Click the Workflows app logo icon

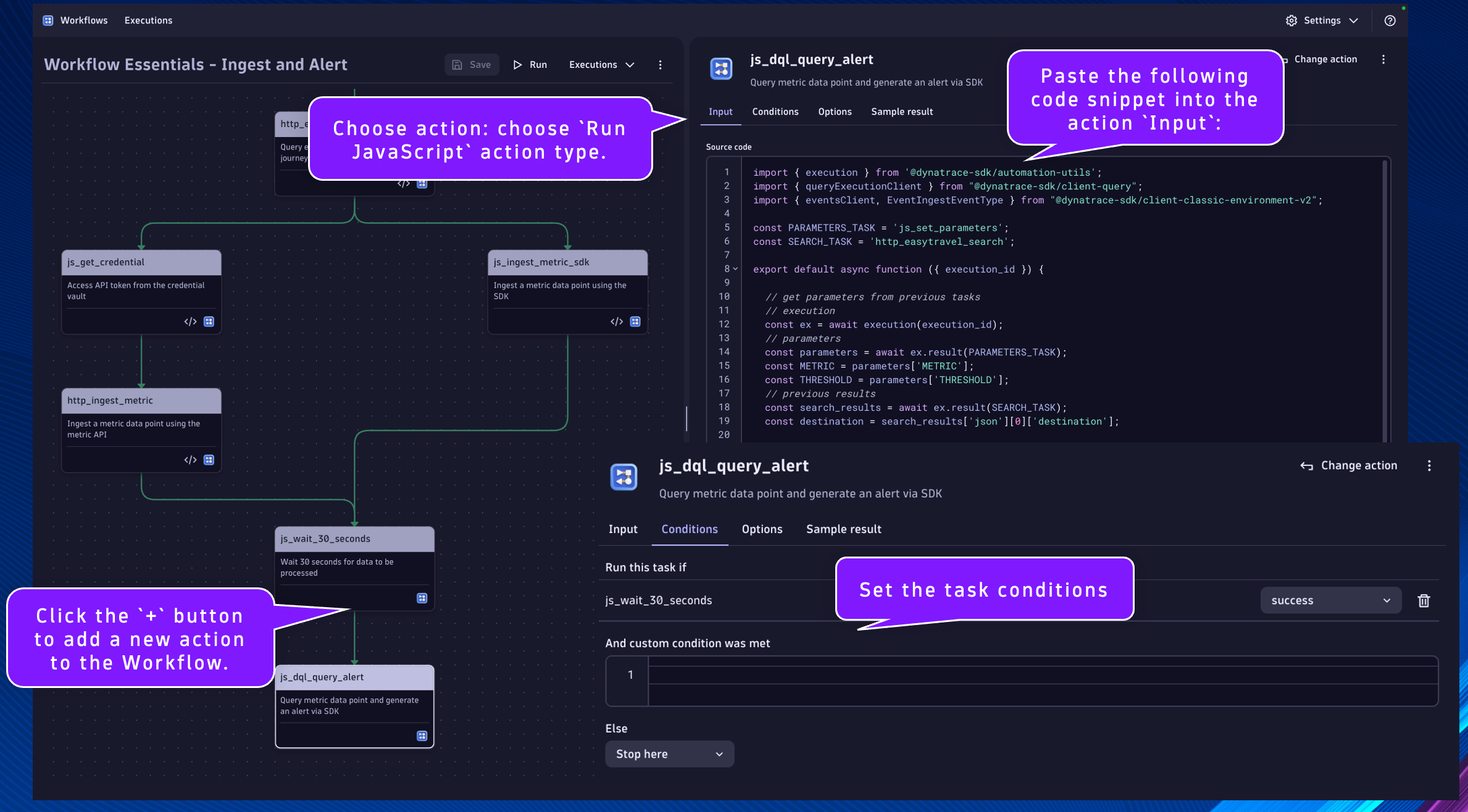(x=48, y=20)
